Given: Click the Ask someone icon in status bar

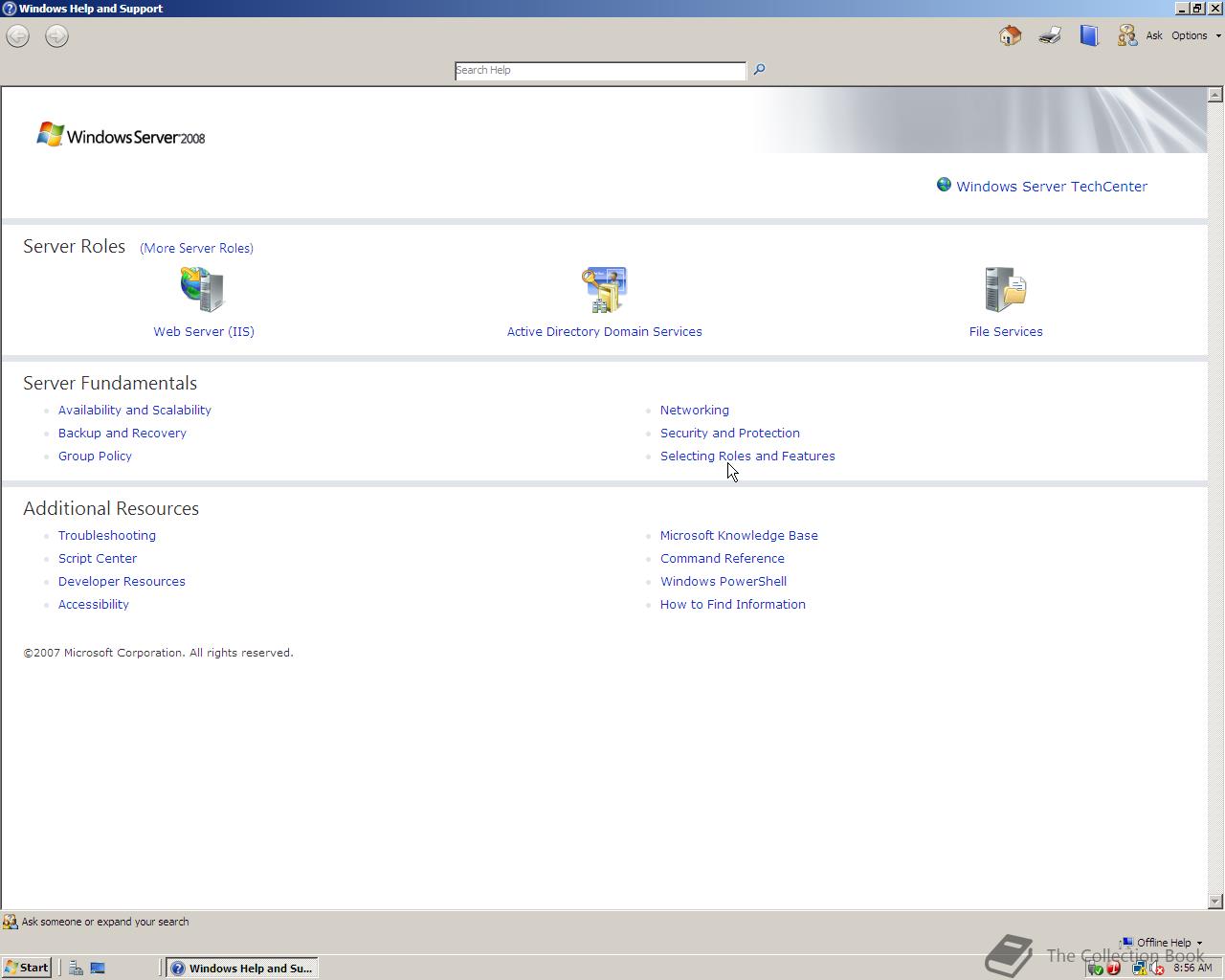Looking at the screenshot, I should 10,922.
